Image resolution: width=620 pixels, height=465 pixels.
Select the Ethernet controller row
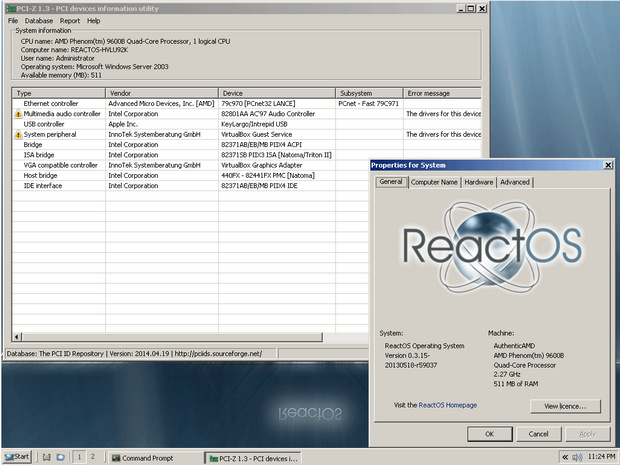tap(247, 104)
